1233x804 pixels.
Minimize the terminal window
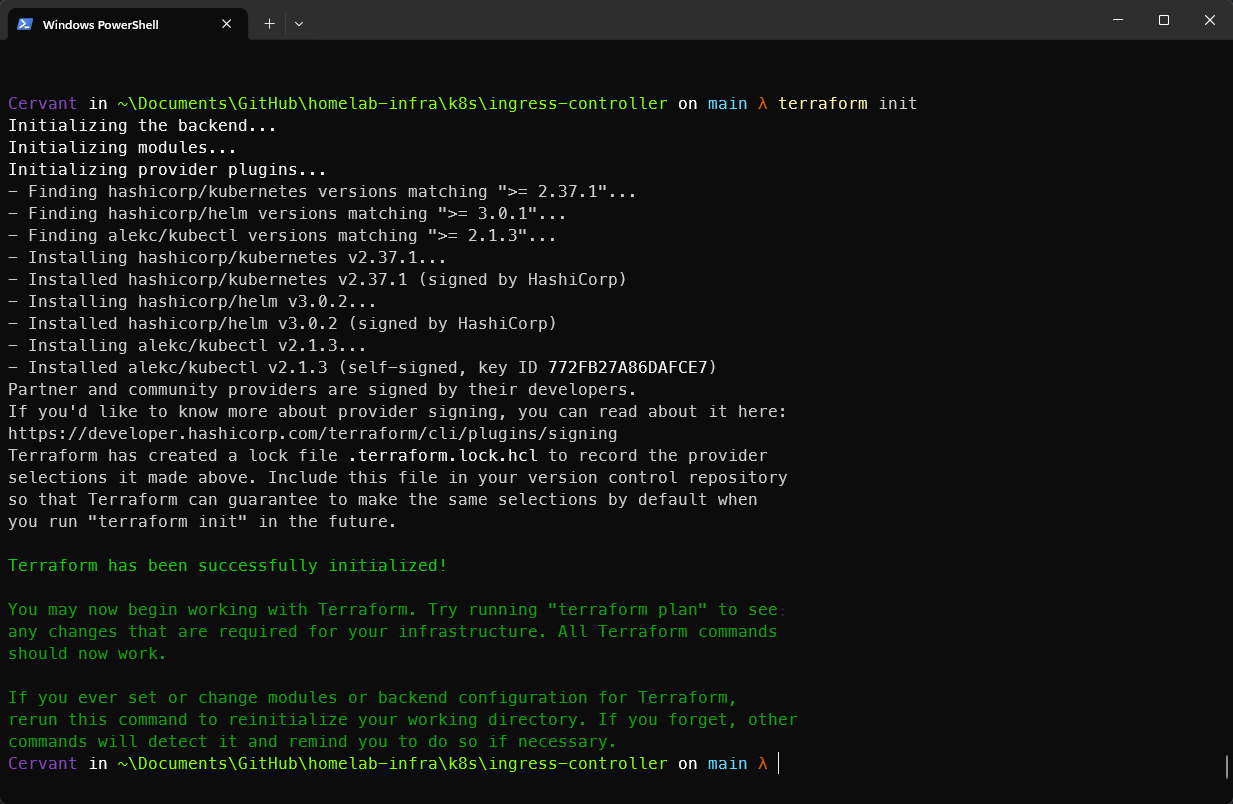point(1117,20)
